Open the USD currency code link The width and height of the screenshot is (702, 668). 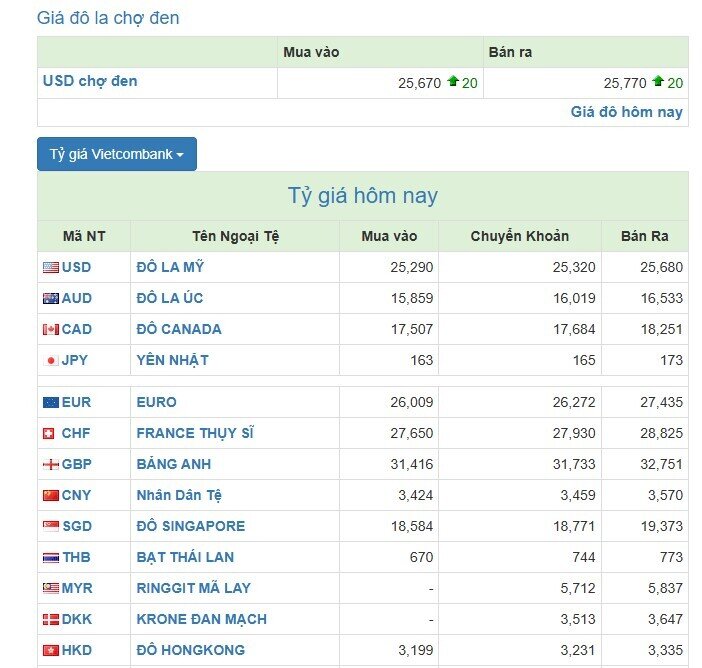click(77, 267)
